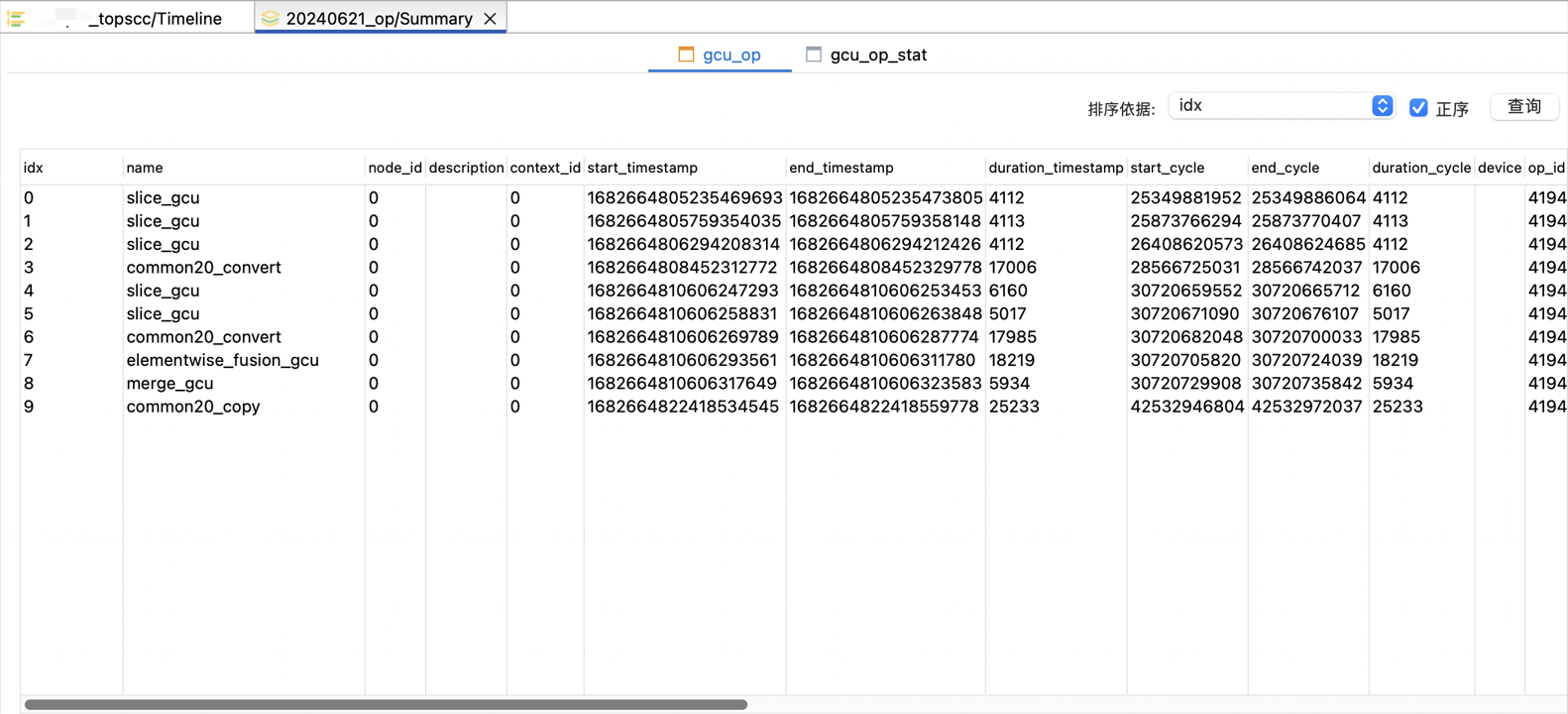Click the device column header
Screen dimensions: 1568x714
coord(1500,168)
